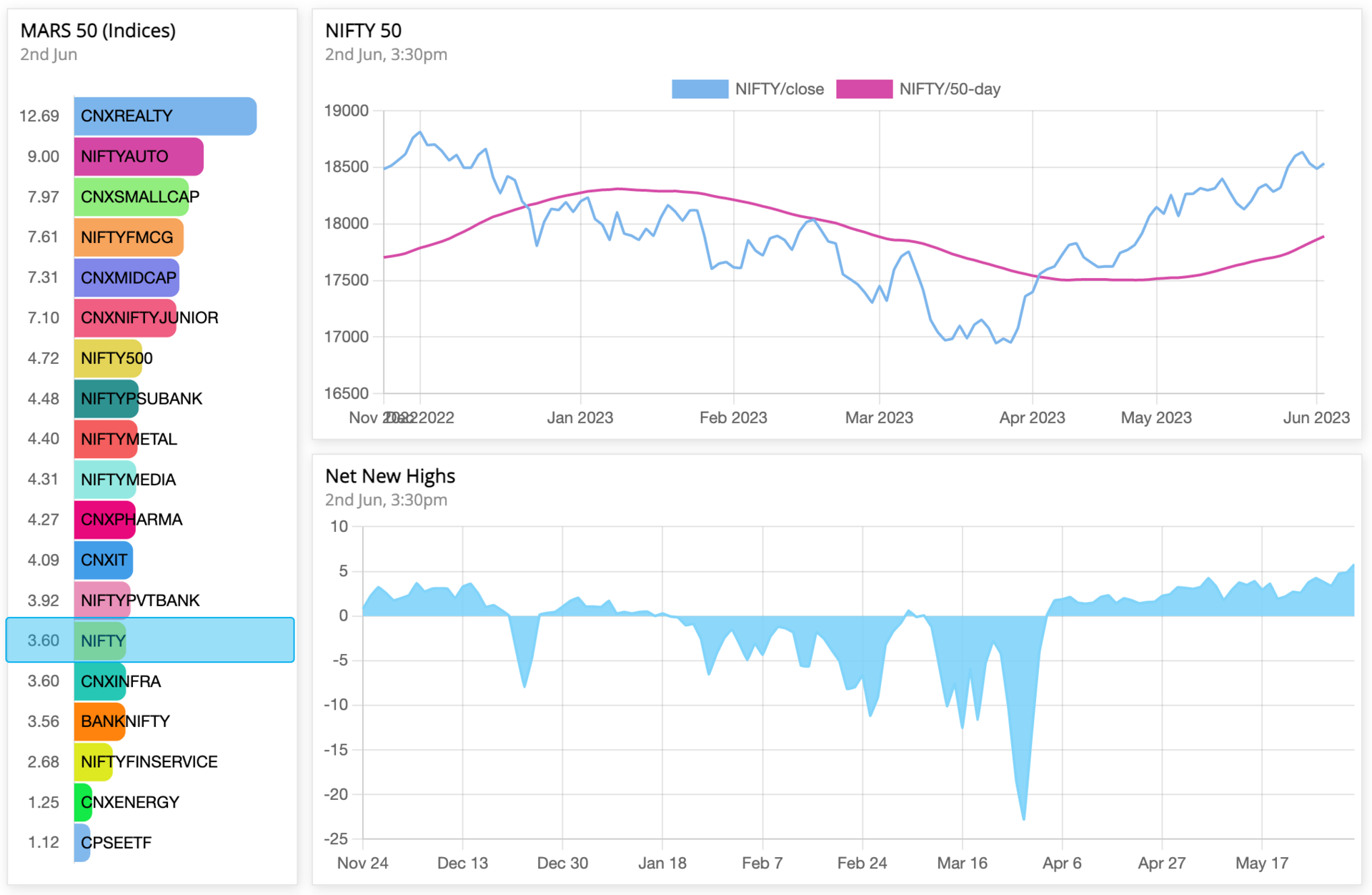Viewport: 1372px width, 895px height.
Task: Click the NIFTY 50 chart title
Action: click(x=363, y=31)
